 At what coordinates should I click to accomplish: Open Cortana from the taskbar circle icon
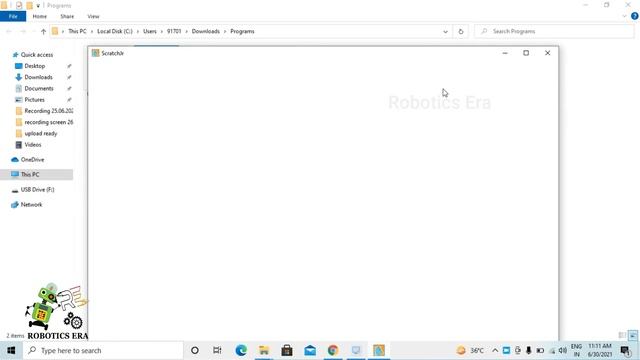pos(195,351)
